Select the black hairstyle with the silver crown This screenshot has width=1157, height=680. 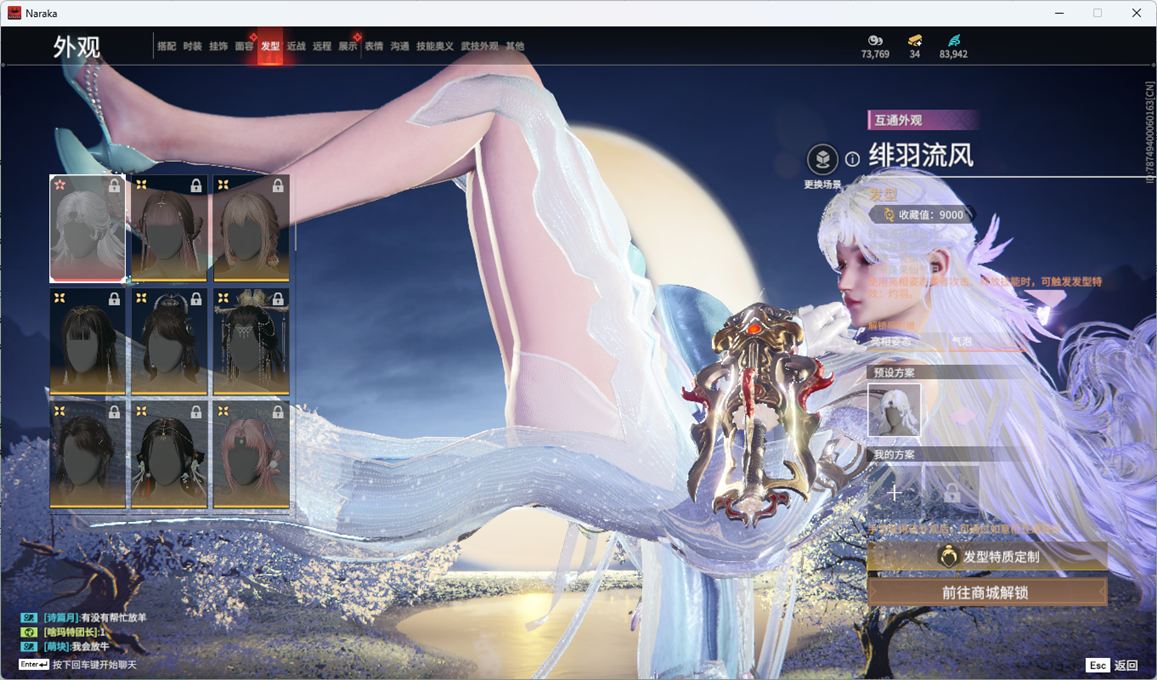click(x=169, y=341)
